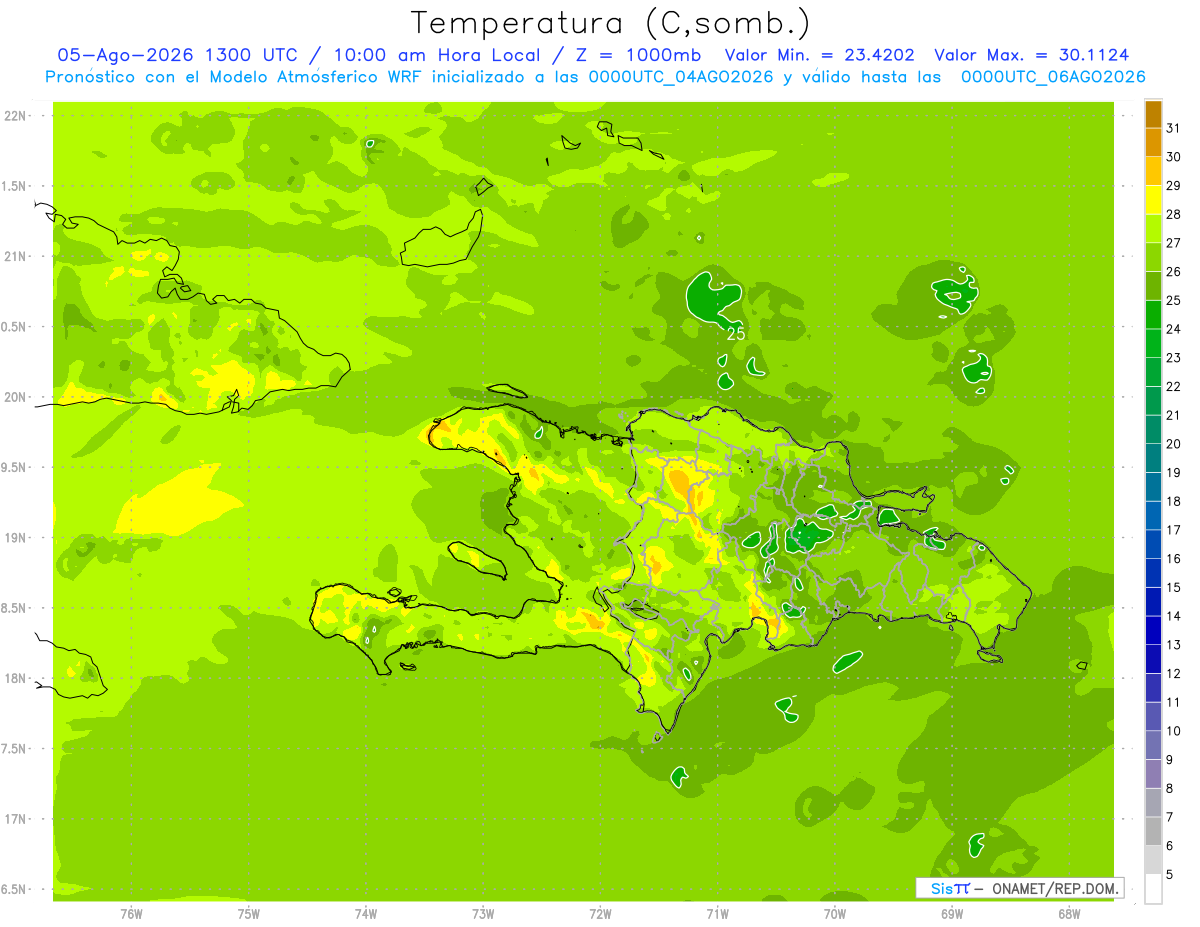Click the "18N" latitude label
The width and height of the screenshot is (1200, 927).
pyautogui.click(x=16, y=679)
